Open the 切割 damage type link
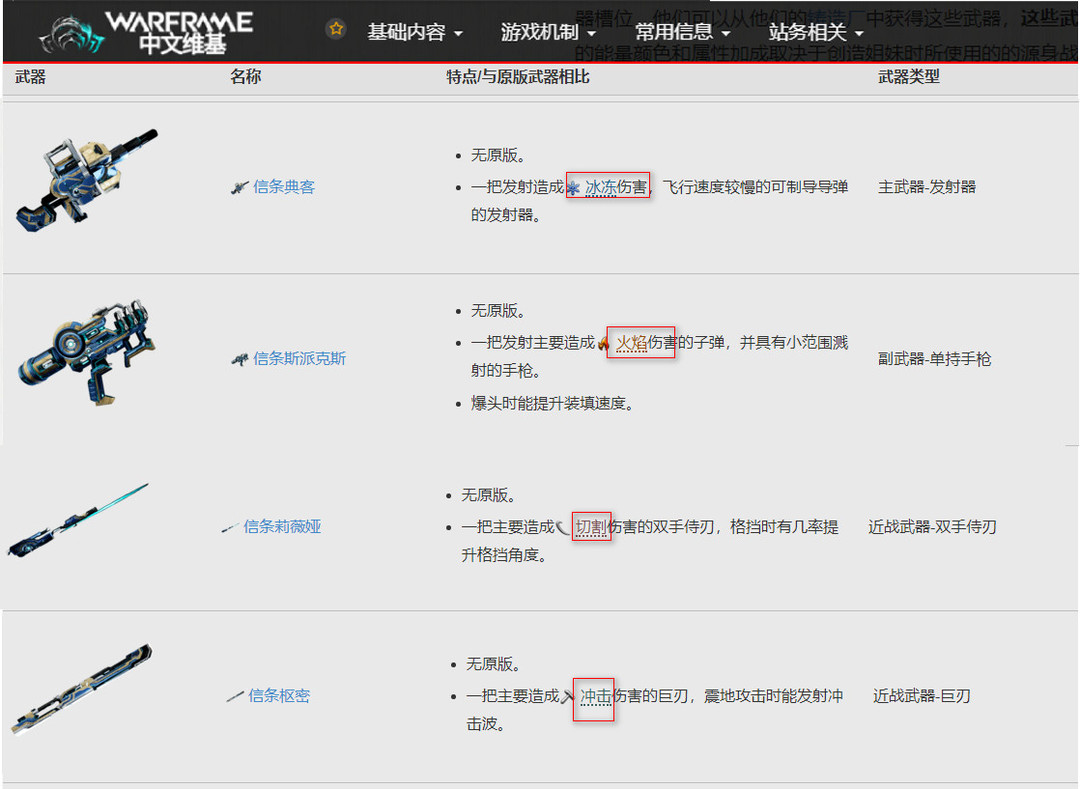 [x=590, y=527]
